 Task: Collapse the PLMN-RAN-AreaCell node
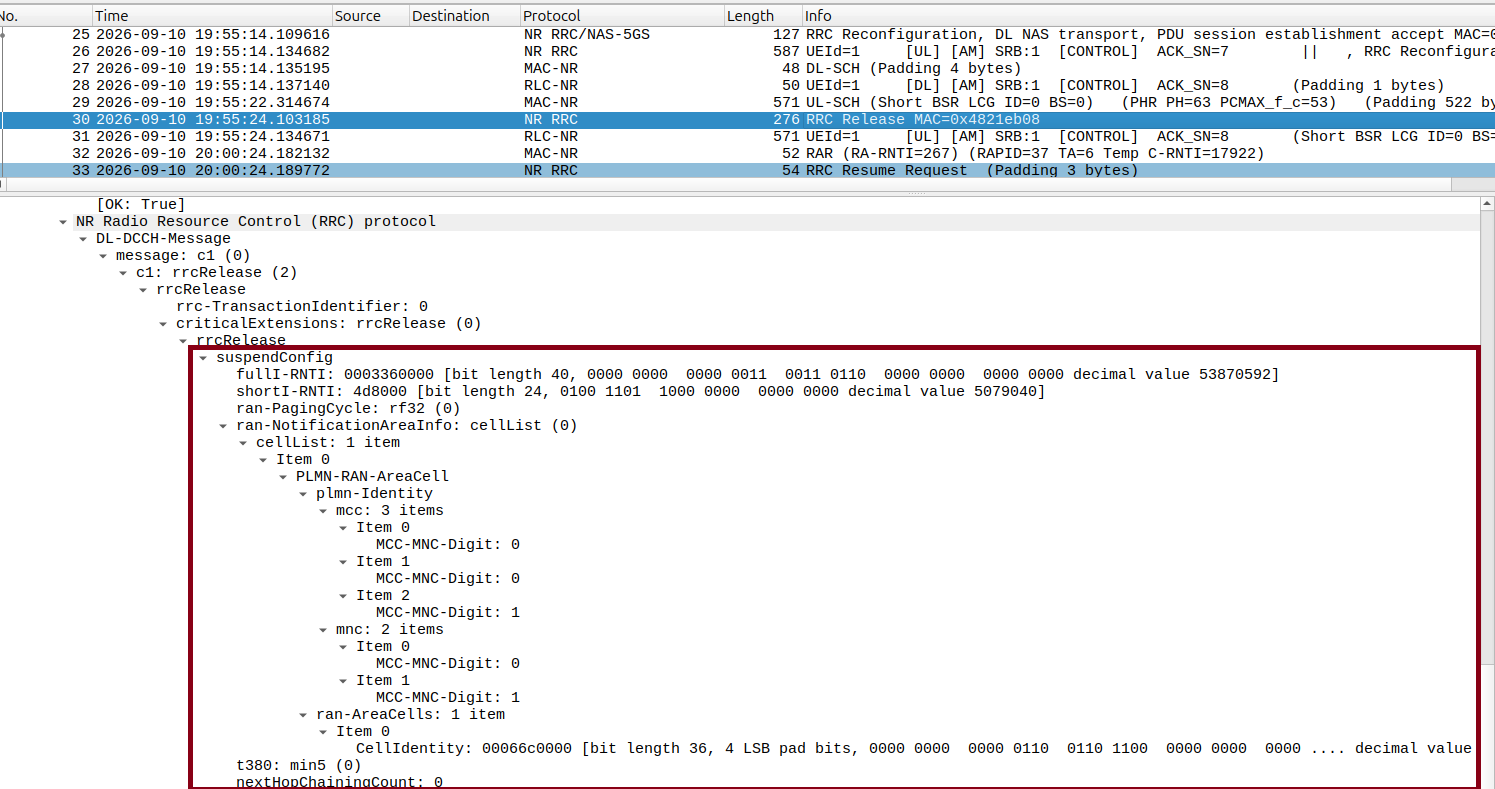(x=284, y=477)
